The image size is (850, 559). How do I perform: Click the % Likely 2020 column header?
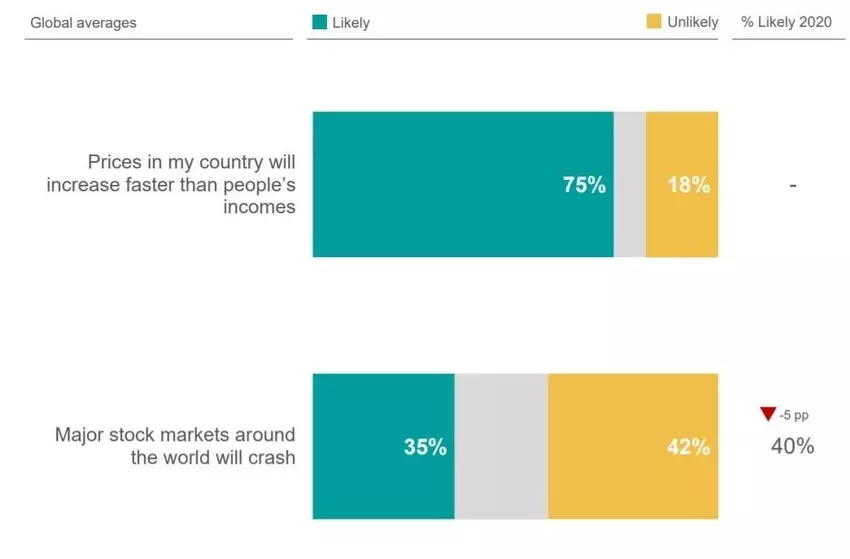(x=787, y=23)
